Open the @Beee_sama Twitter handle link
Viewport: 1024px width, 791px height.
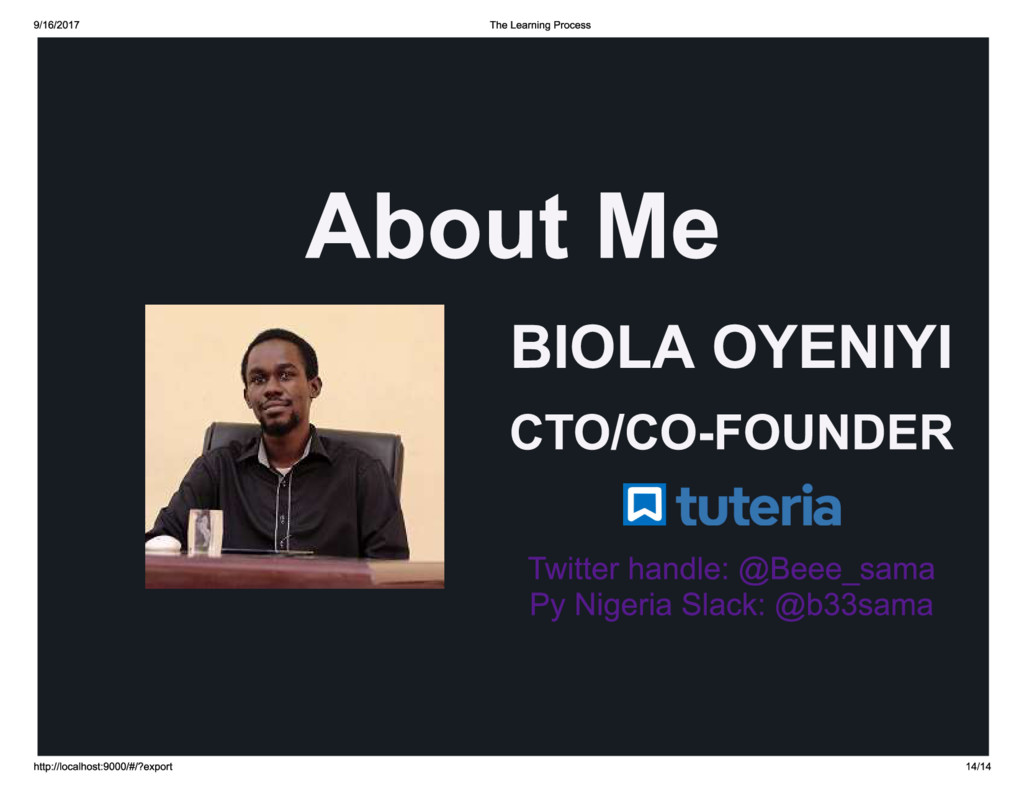pyautogui.click(x=837, y=570)
